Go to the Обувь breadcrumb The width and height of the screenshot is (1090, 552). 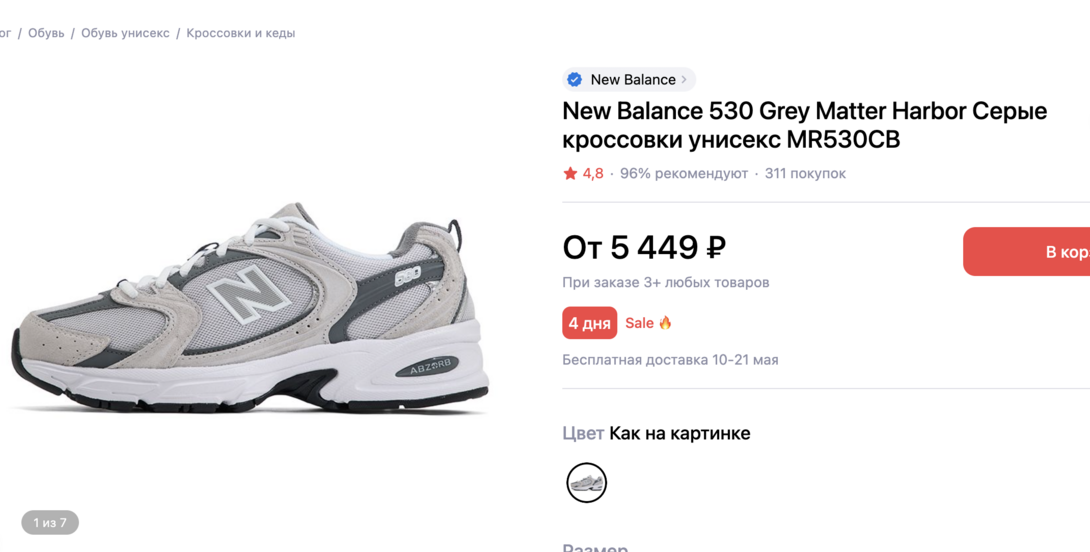(46, 33)
